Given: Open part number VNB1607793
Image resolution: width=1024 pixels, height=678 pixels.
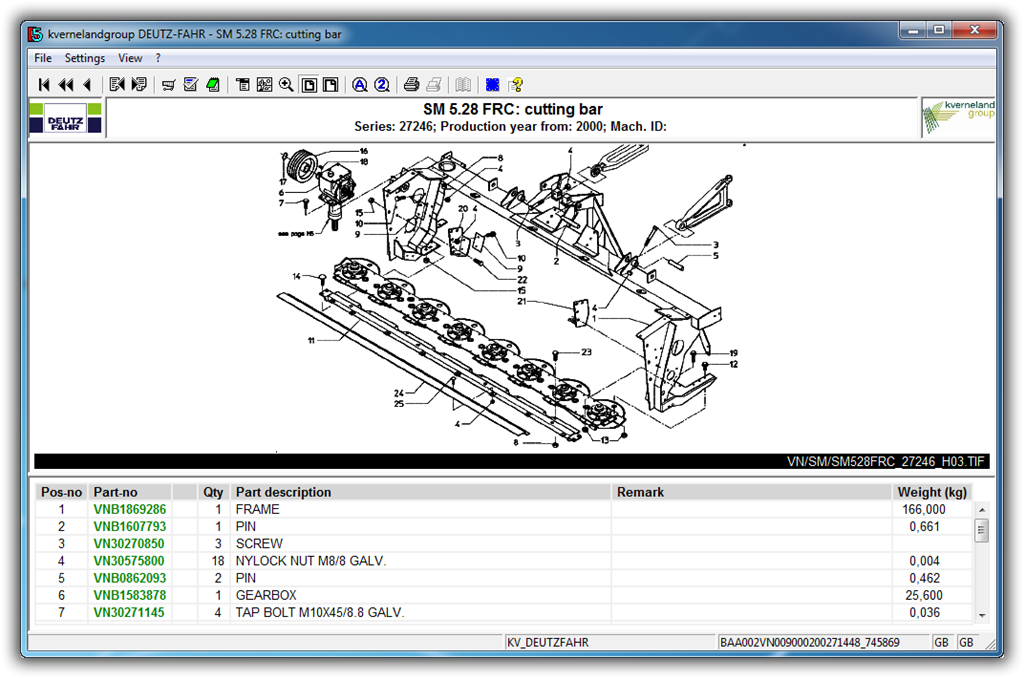Looking at the screenshot, I should (x=129, y=526).
